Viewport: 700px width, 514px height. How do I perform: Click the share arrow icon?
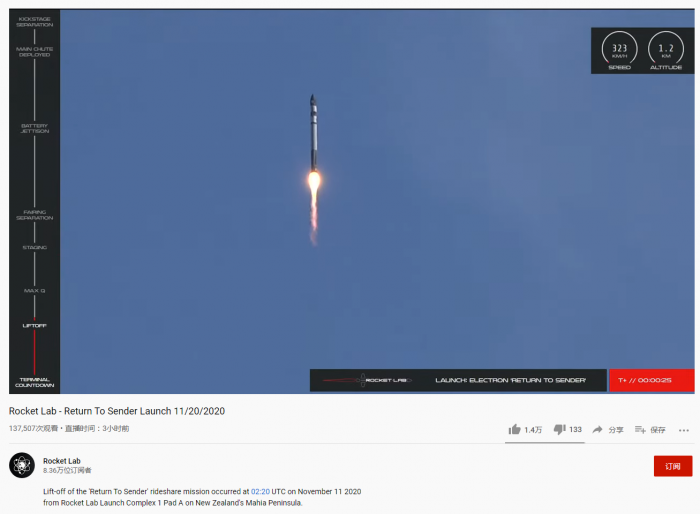597,429
